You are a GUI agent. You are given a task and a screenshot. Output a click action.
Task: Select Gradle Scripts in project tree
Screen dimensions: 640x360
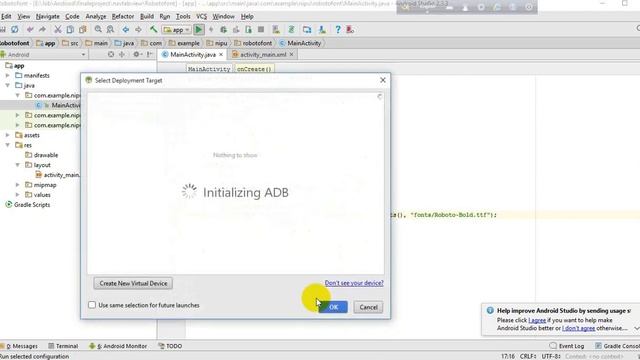click(27, 204)
